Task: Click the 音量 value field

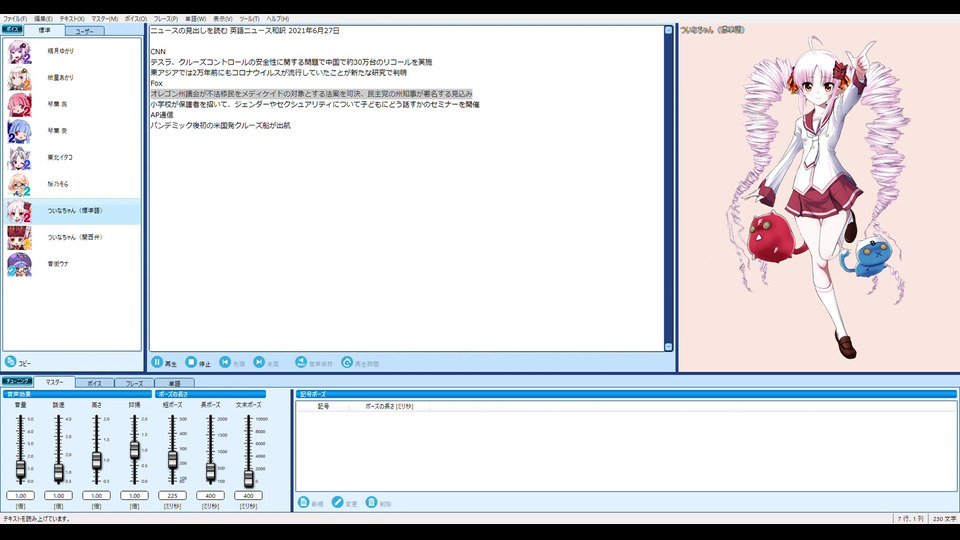Action: coord(20,495)
